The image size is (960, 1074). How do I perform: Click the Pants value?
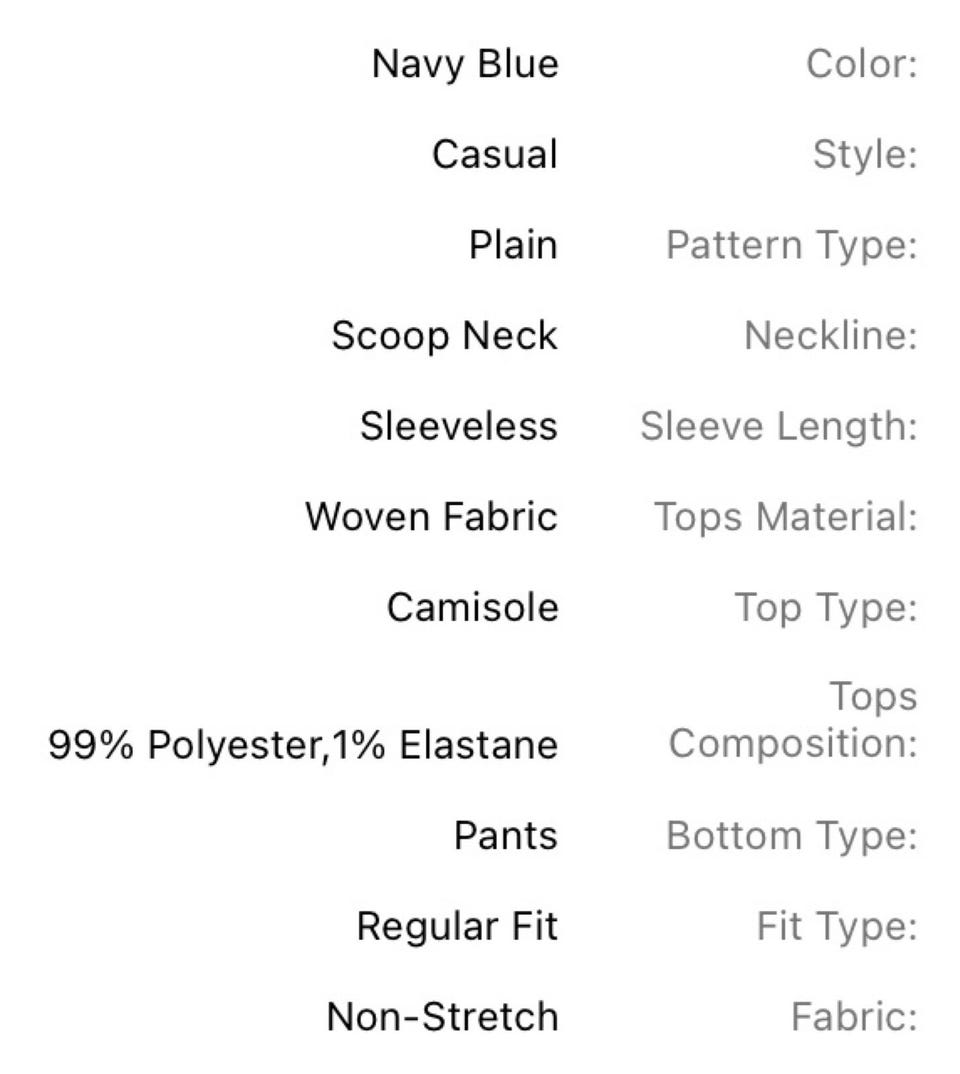506,836
